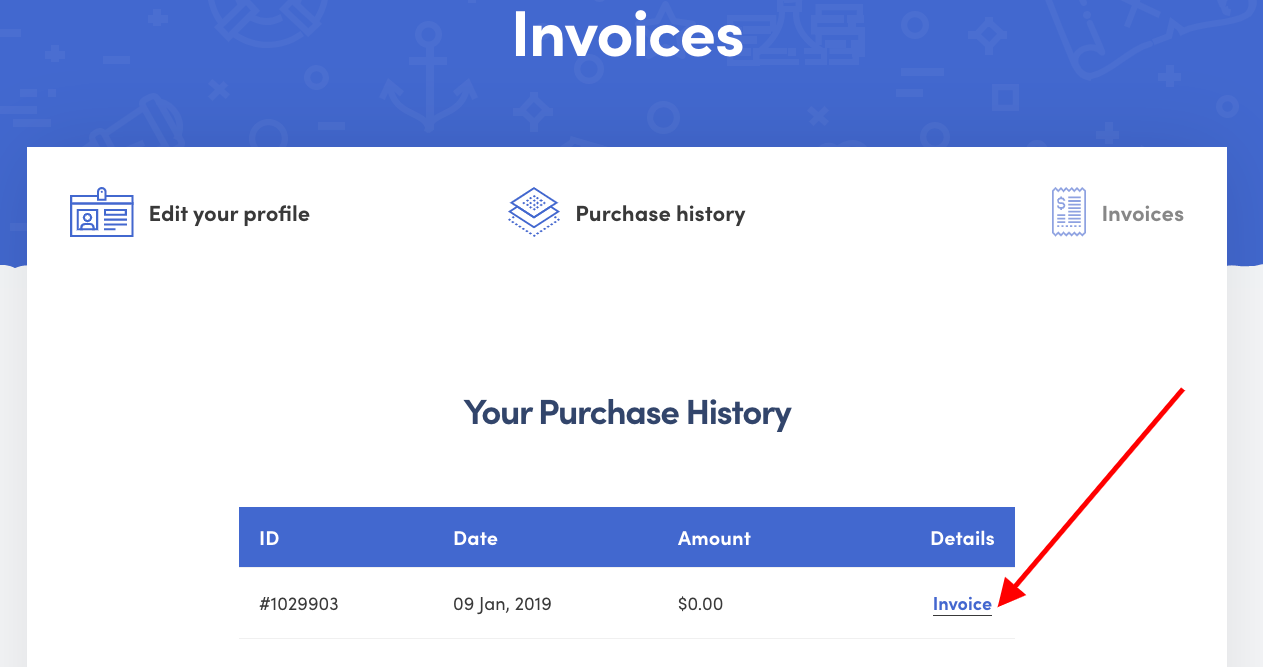Open the Invoice details link
Image resolution: width=1263 pixels, height=667 pixels.
pyautogui.click(x=961, y=604)
